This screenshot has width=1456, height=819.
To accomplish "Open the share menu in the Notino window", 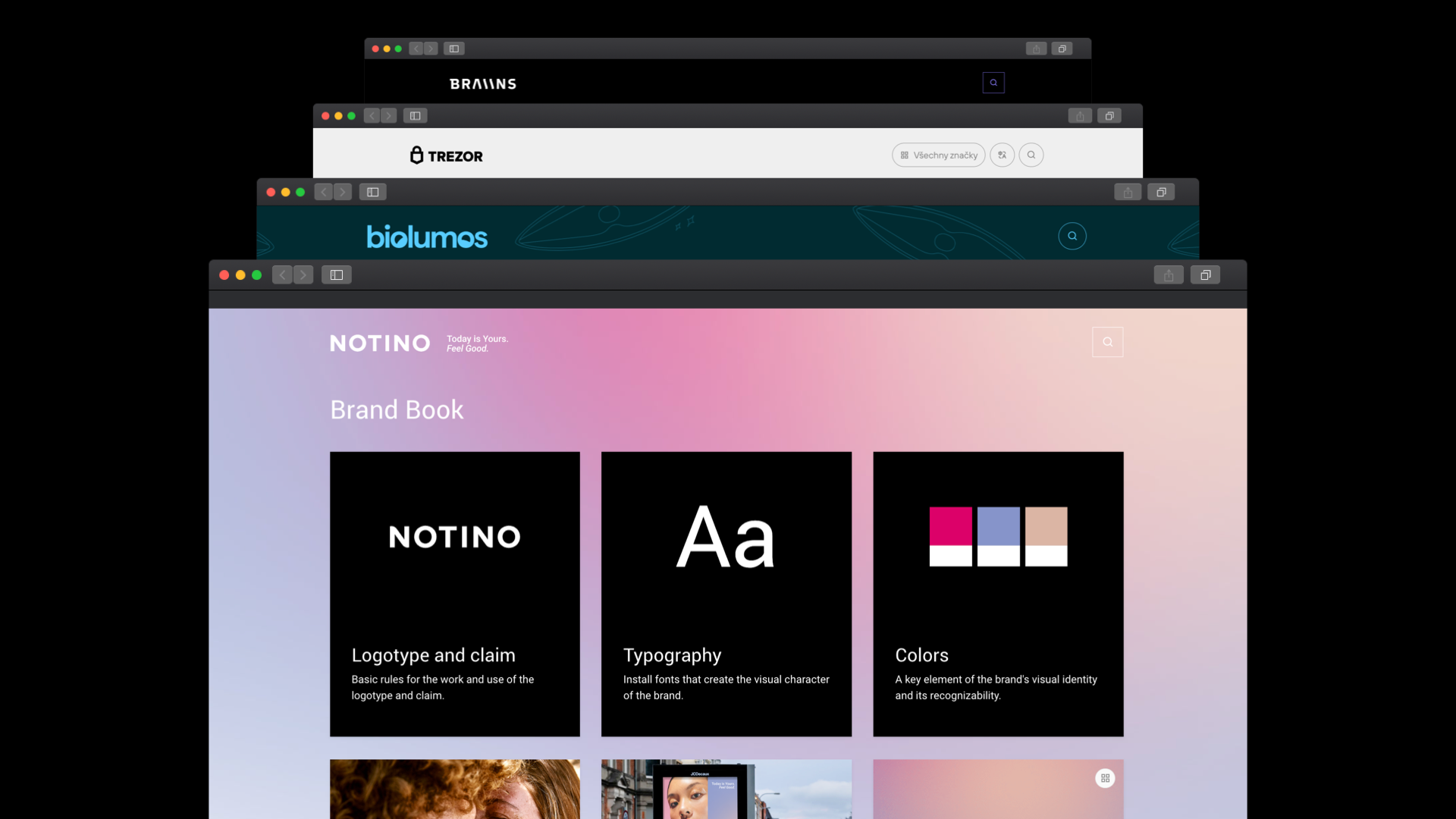I will click(1169, 275).
